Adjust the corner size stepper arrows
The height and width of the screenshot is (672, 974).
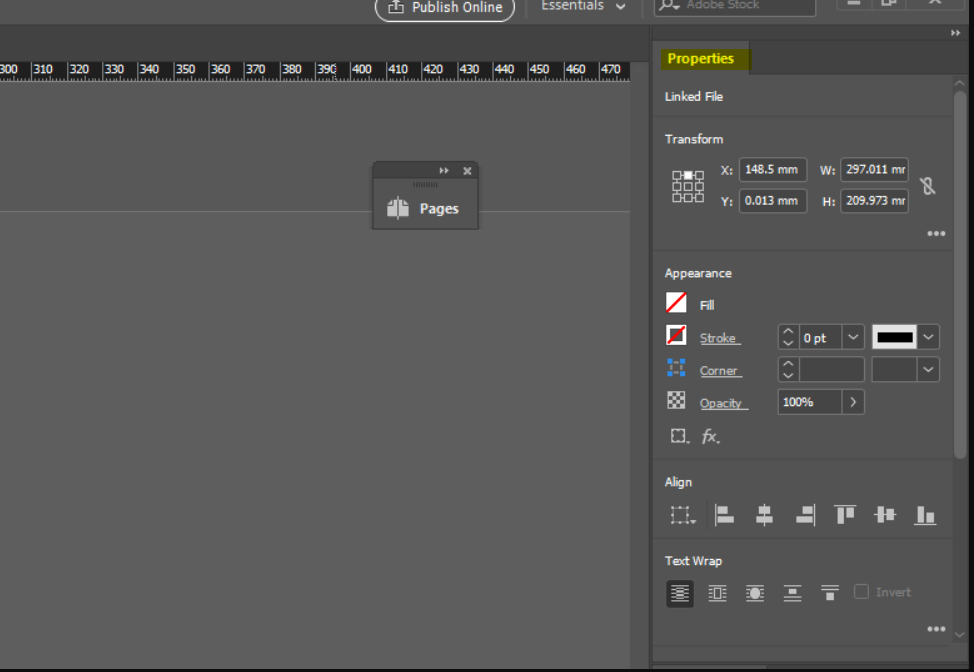pyautogui.click(x=788, y=370)
